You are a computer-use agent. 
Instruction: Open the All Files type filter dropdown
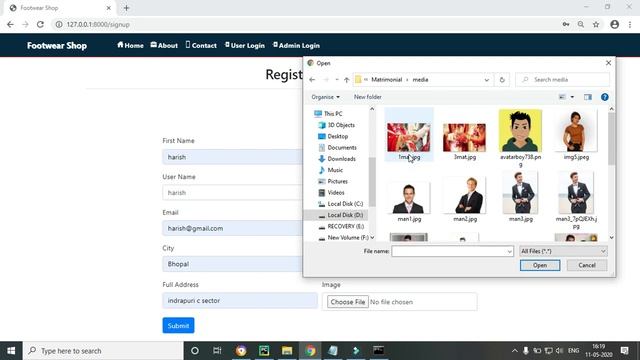pos(563,251)
